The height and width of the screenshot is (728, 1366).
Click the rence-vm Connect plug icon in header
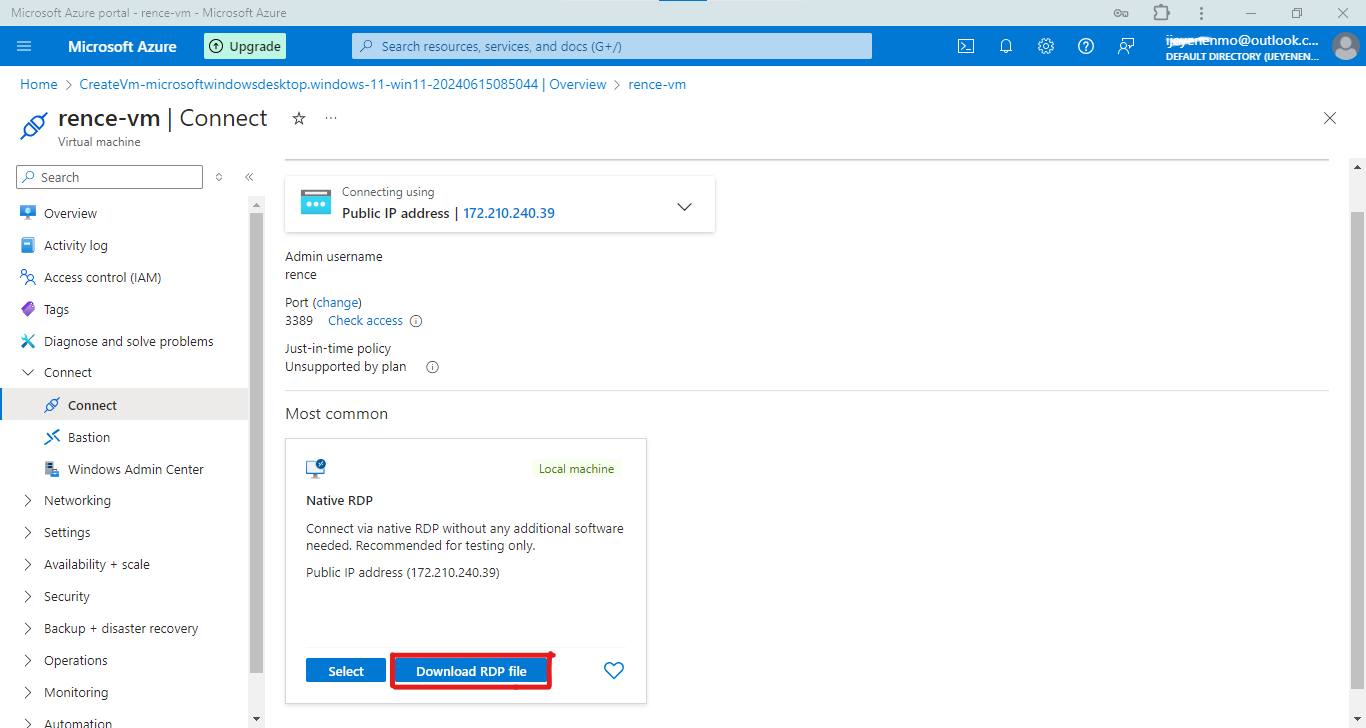(x=34, y=127)
